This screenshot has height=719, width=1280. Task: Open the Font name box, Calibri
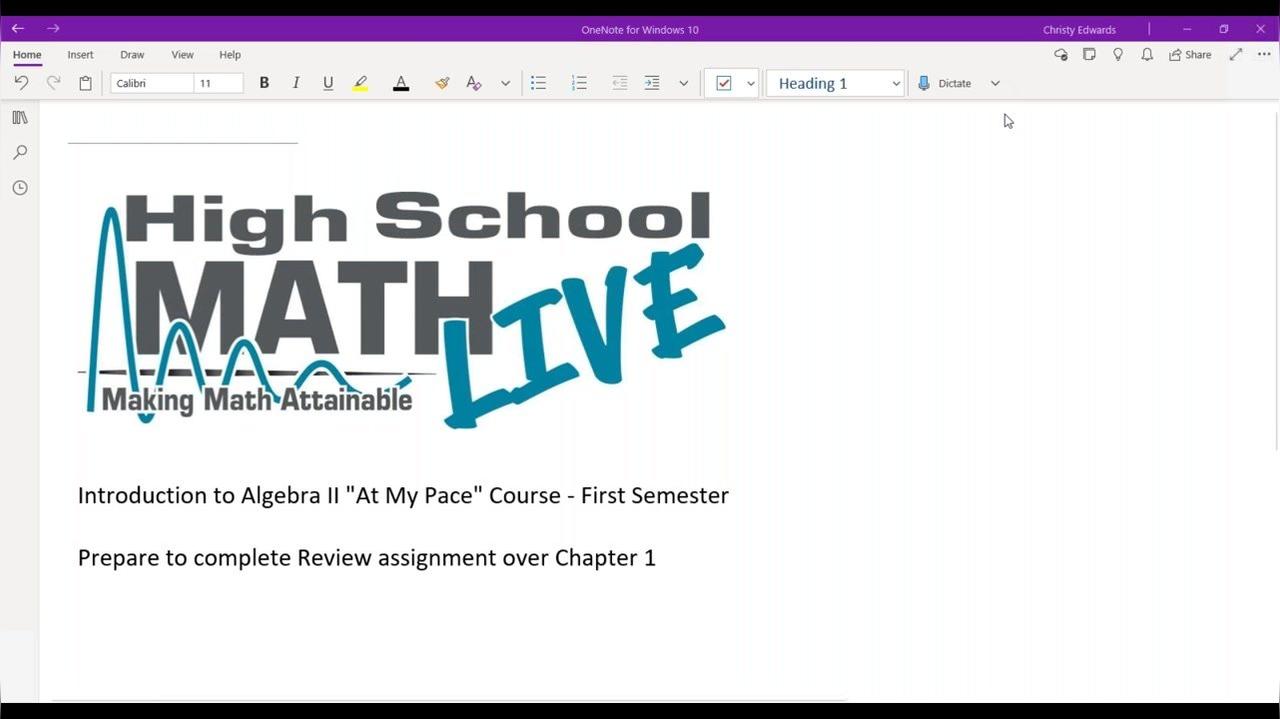(x=152, y=83)
